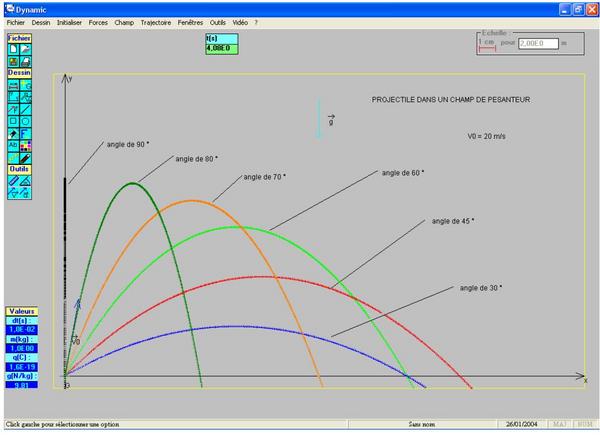This screenshot has height=438, width=600.
Task: Click the q(C) value 1,6E-19
Action: (22, 367)
